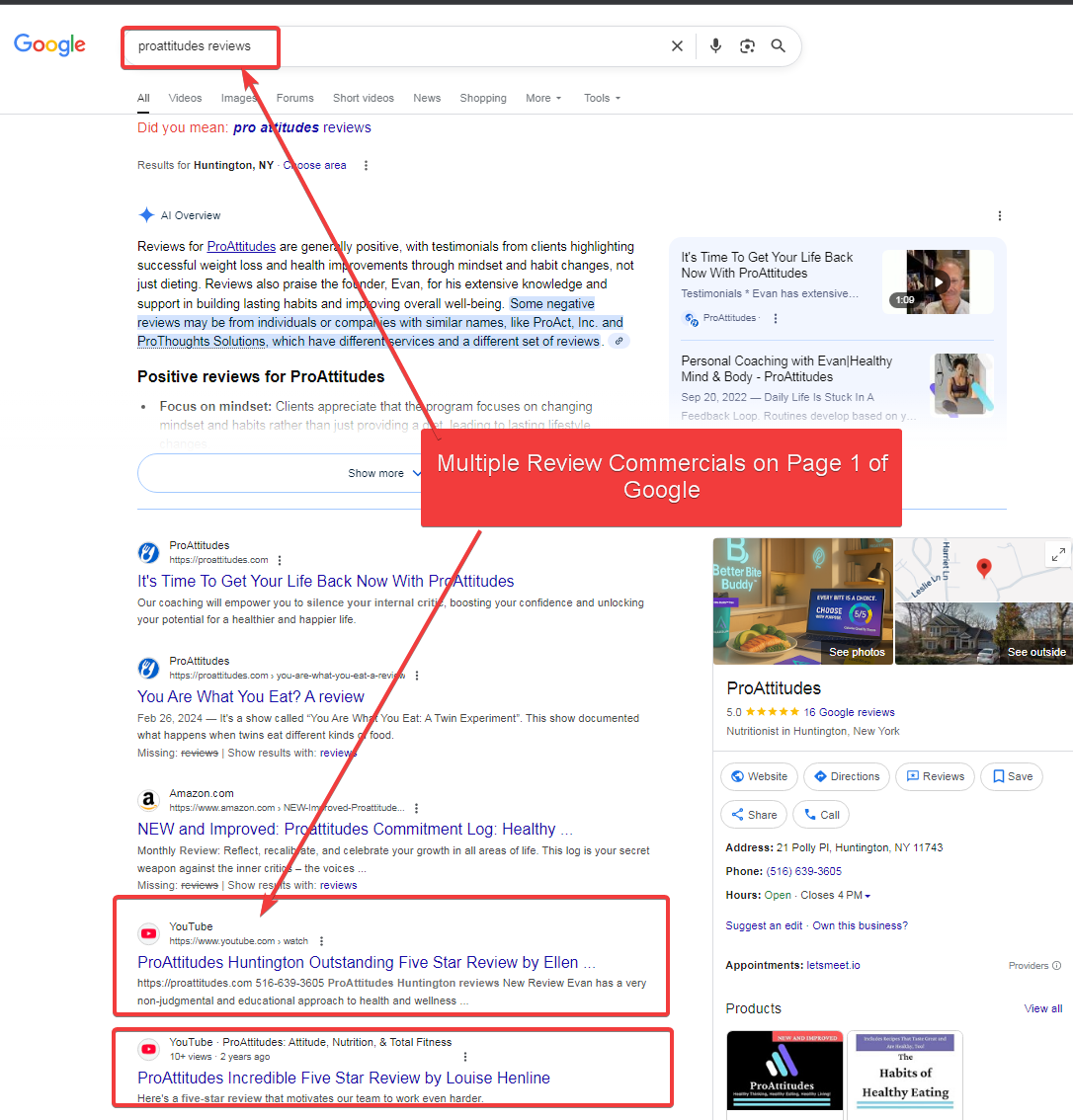This screenshot has width=1073, height=1120.
Task: Click Own this business? link
Action: click(x=861, y=926)
